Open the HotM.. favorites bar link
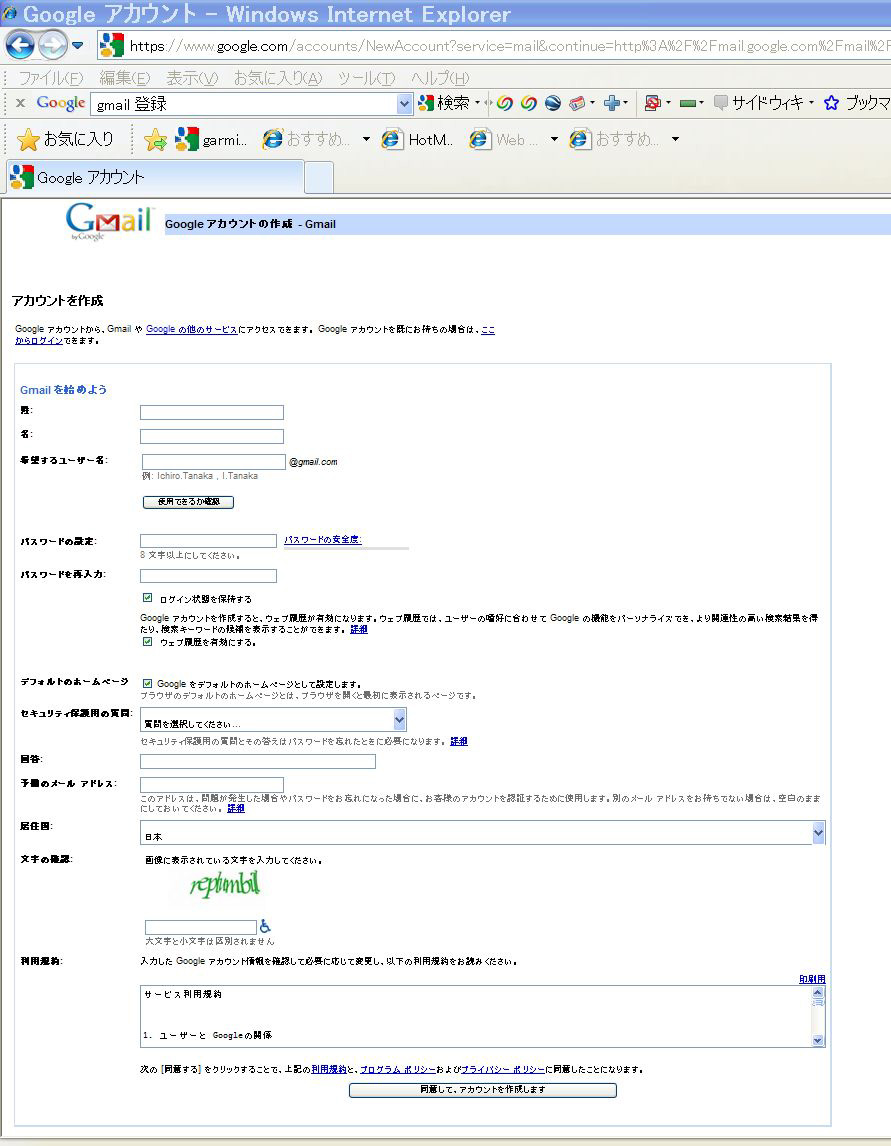 tap(417, 139)
